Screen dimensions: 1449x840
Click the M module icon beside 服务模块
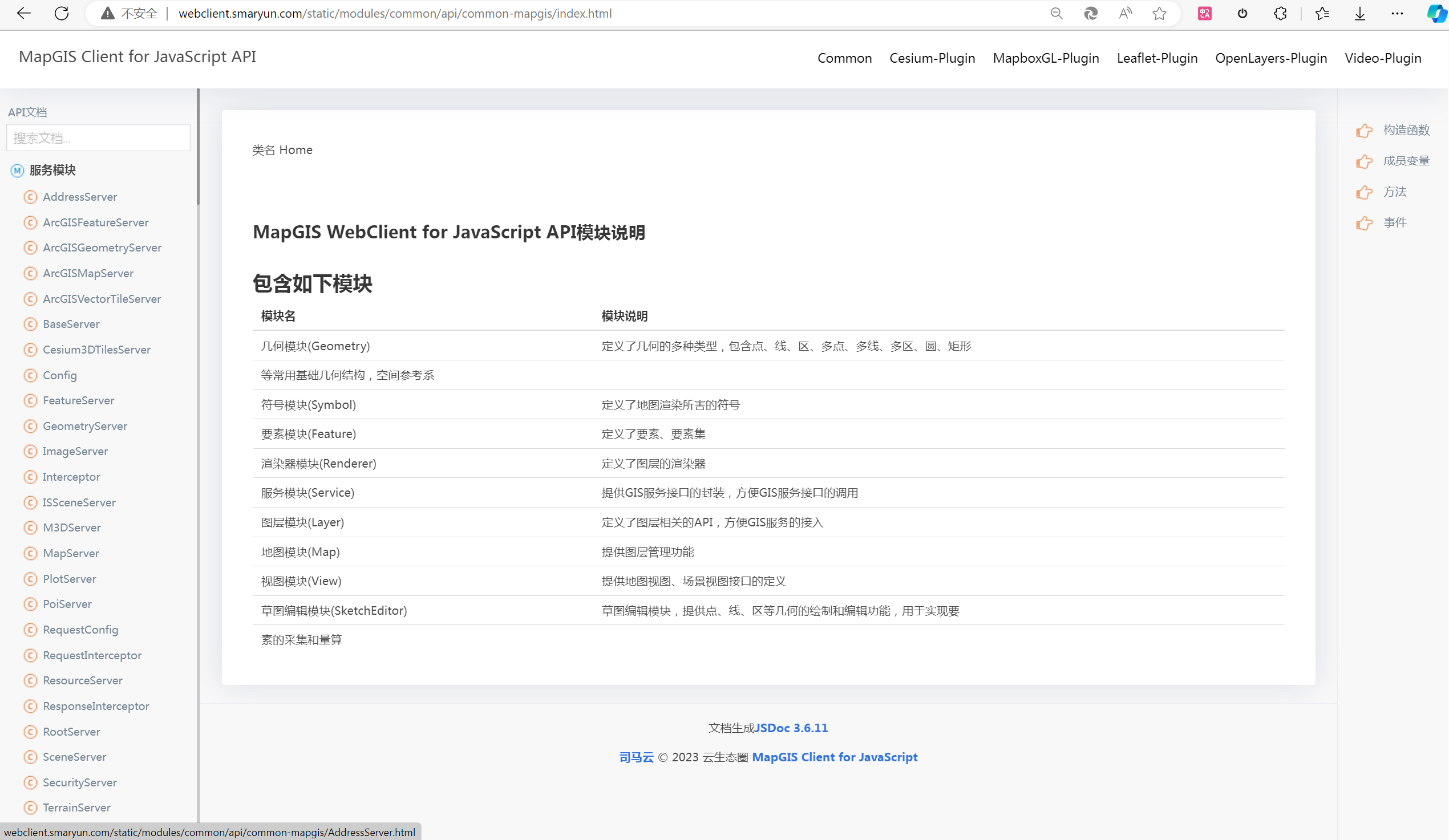(17, 170)
